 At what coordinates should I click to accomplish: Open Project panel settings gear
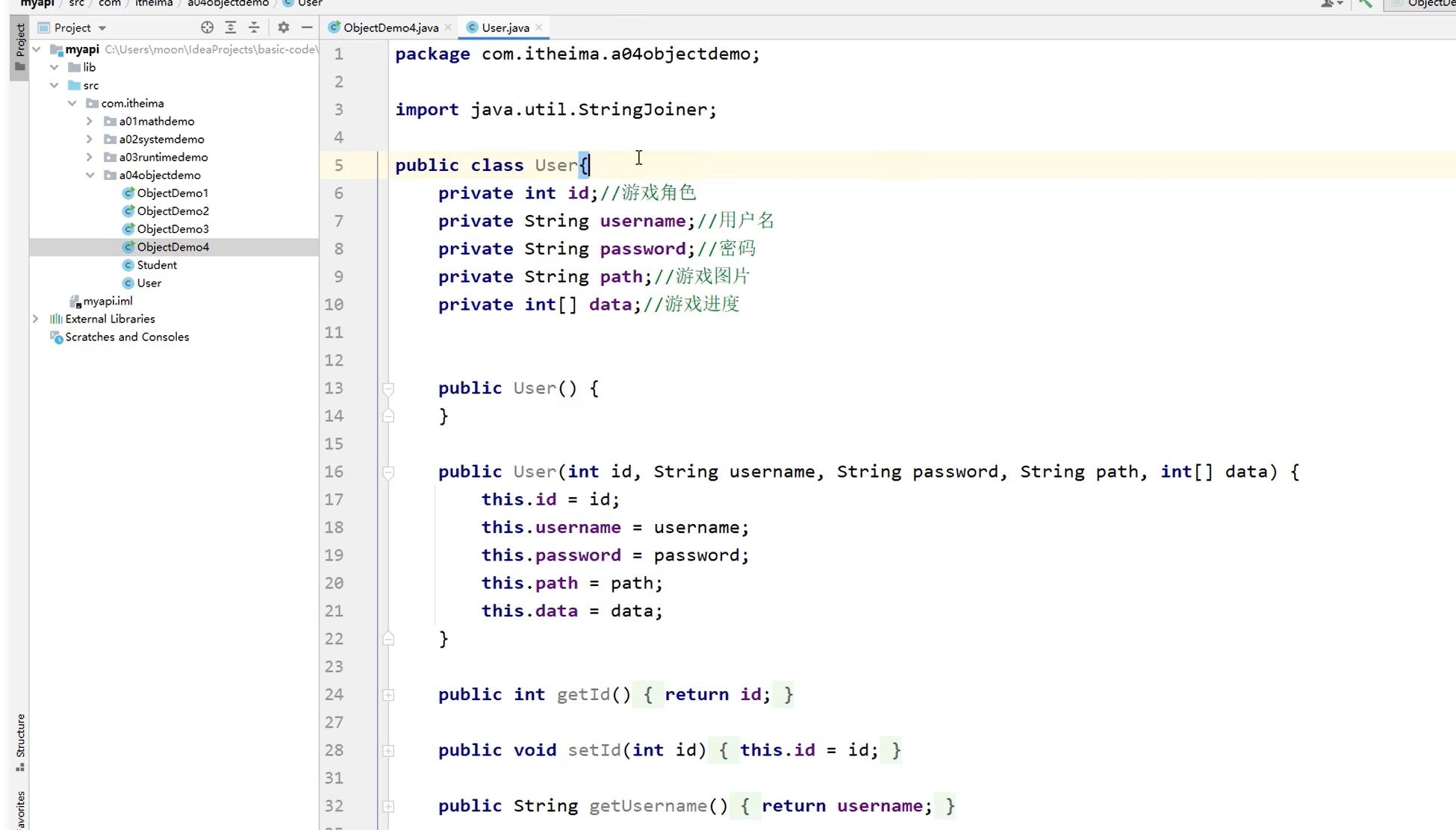pyautogui.click(x=283, y=28)
